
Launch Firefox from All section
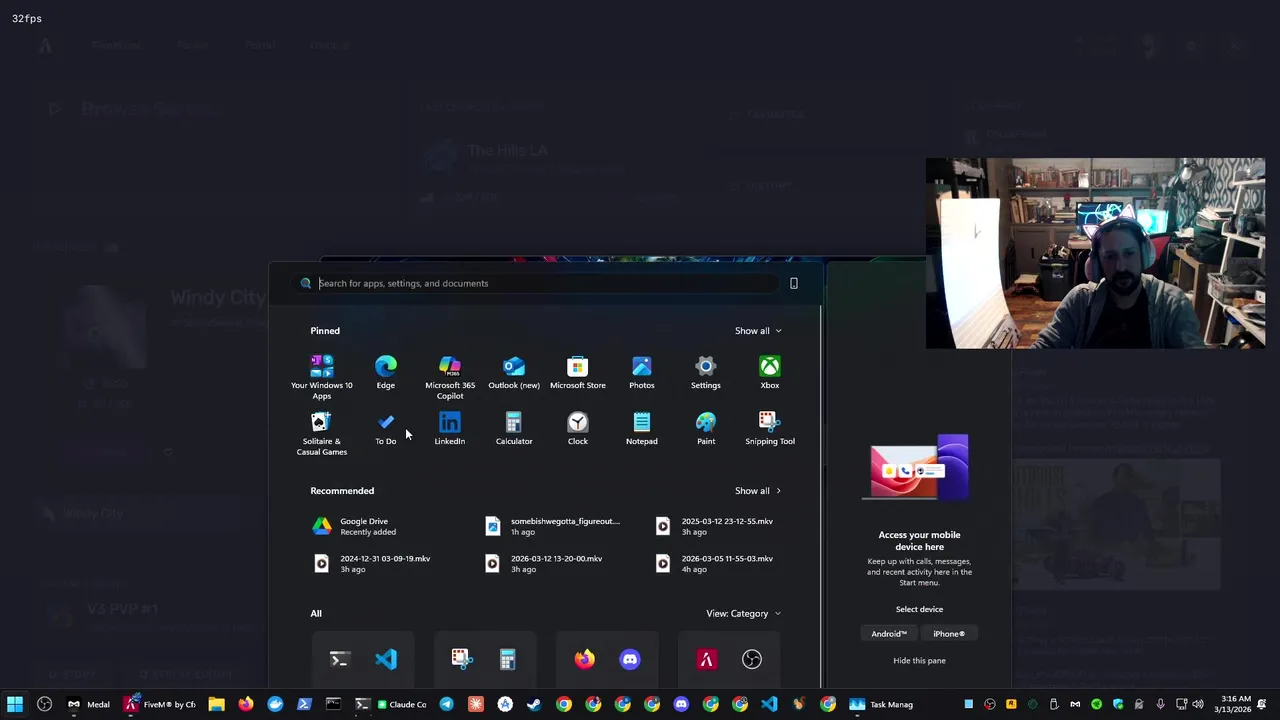[x=584, y=659]
